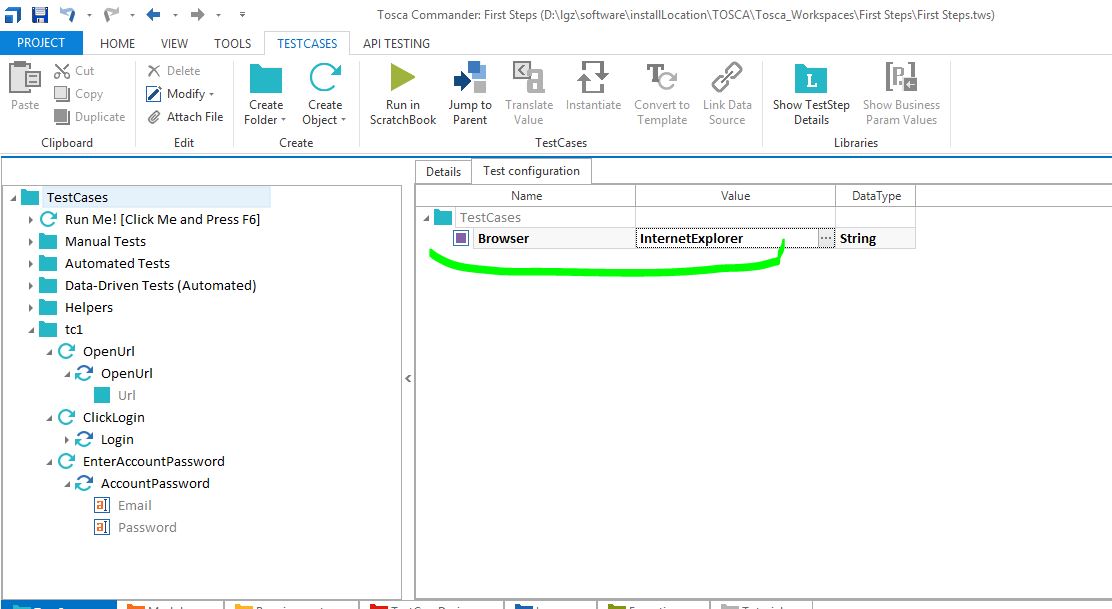Click the Duplicate icon
The height and width of the screenshot is (609, 1112).
pos(62,116)
